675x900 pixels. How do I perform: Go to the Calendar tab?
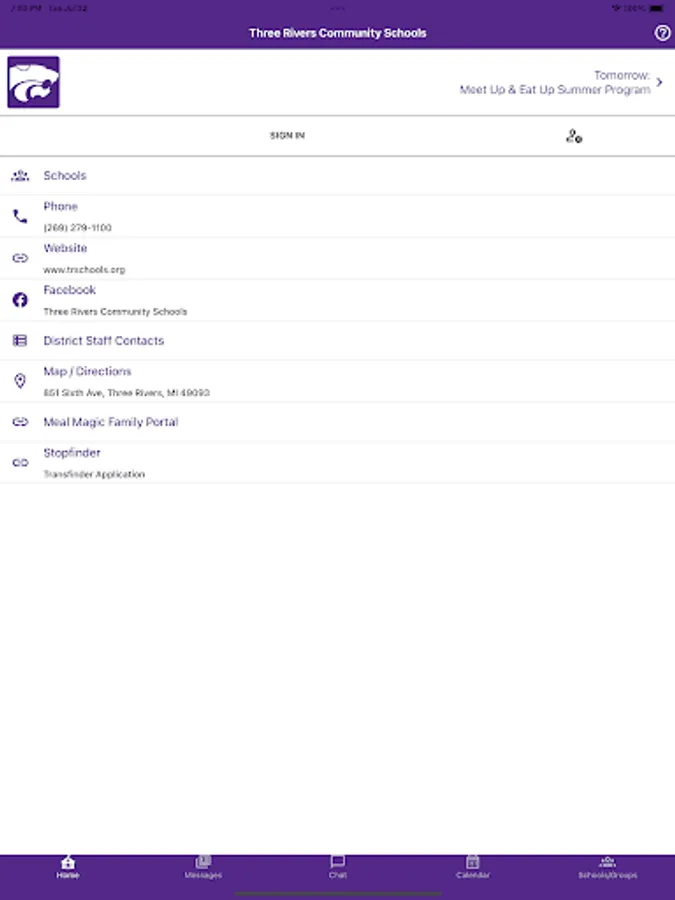click(x=472, y=866)
